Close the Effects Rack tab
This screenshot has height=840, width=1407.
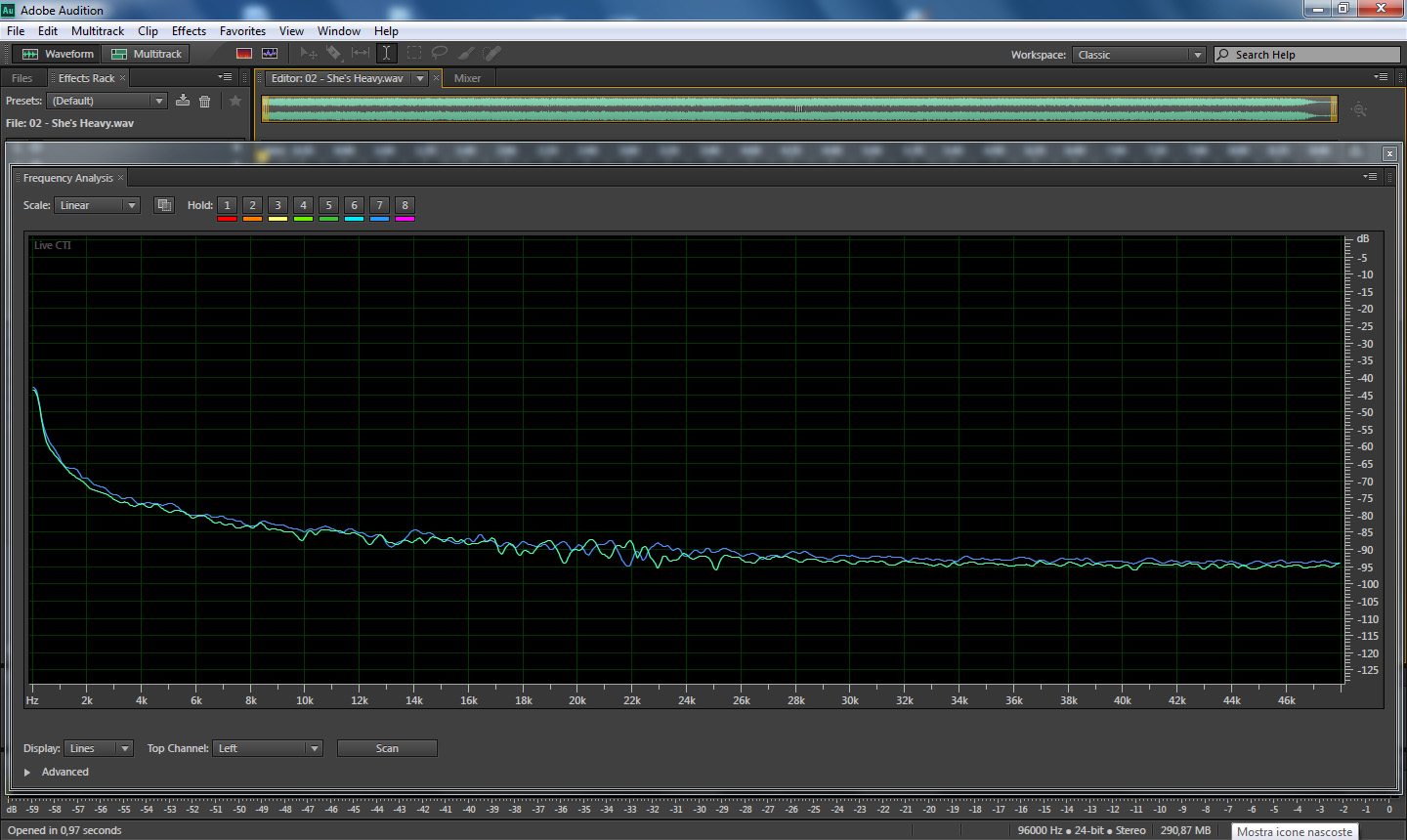pos(122,78)
